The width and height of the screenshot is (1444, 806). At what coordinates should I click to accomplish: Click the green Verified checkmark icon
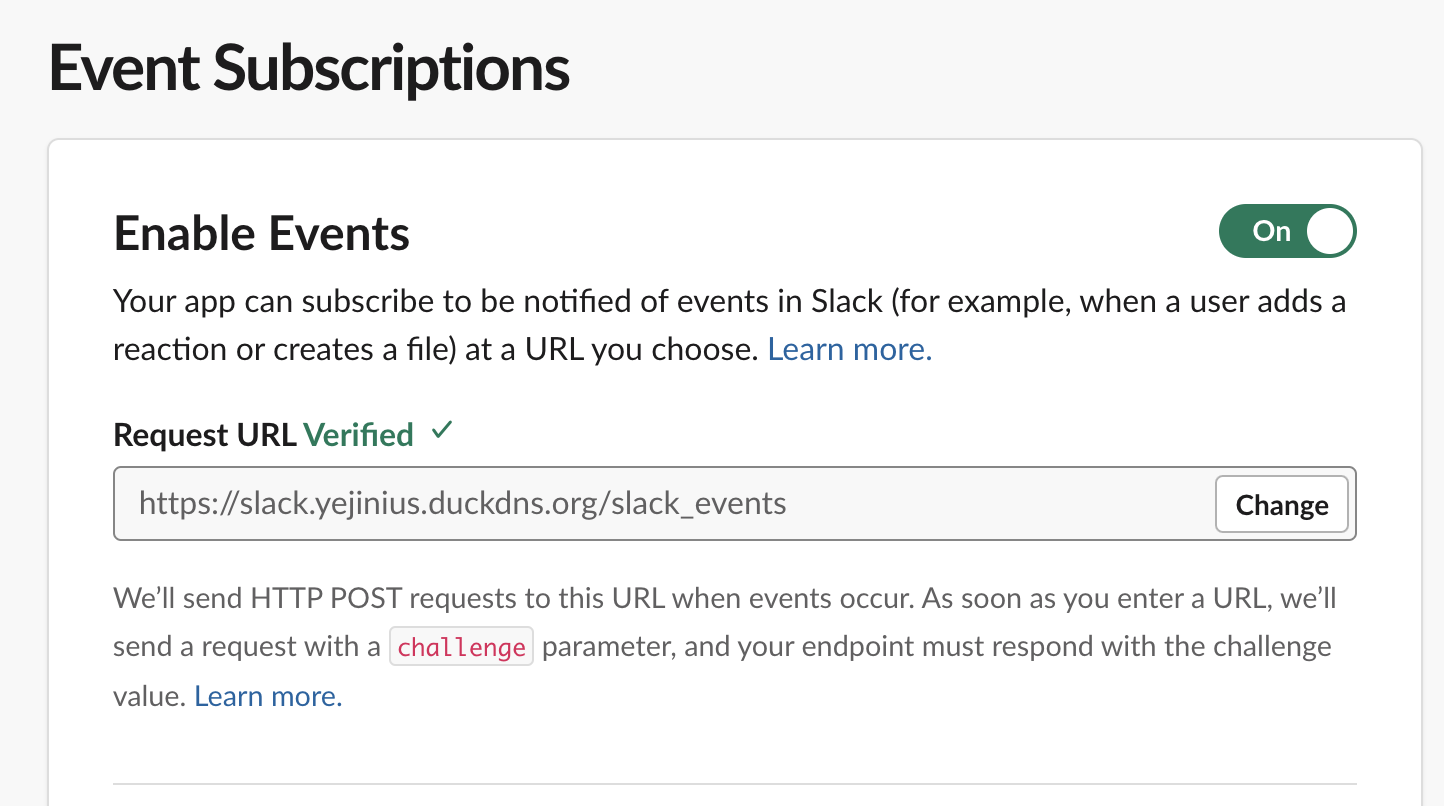pyautogui.click(x=441, y=432)
